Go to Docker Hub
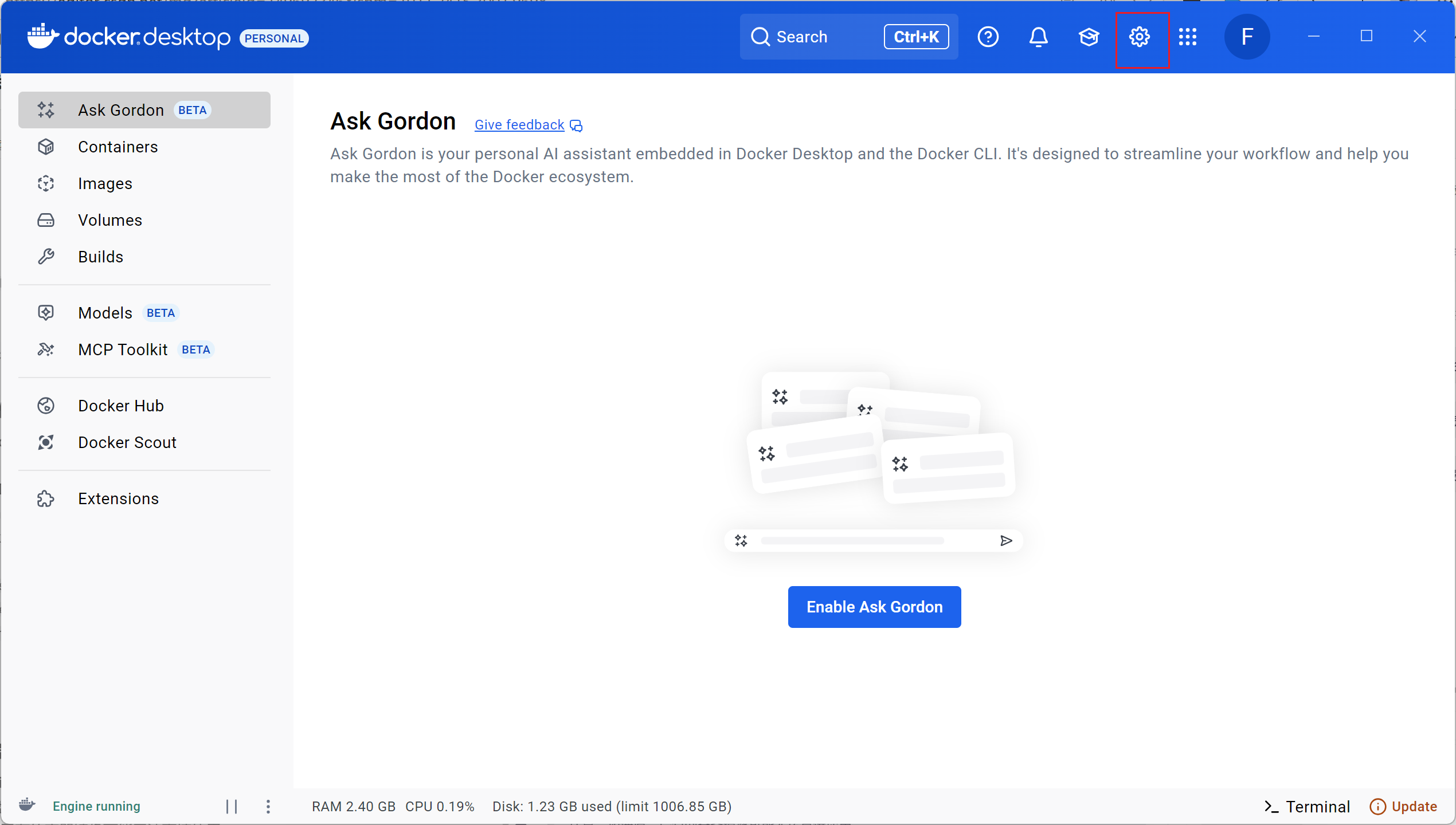Screen dimensions: 1456x825 point(144,406)
